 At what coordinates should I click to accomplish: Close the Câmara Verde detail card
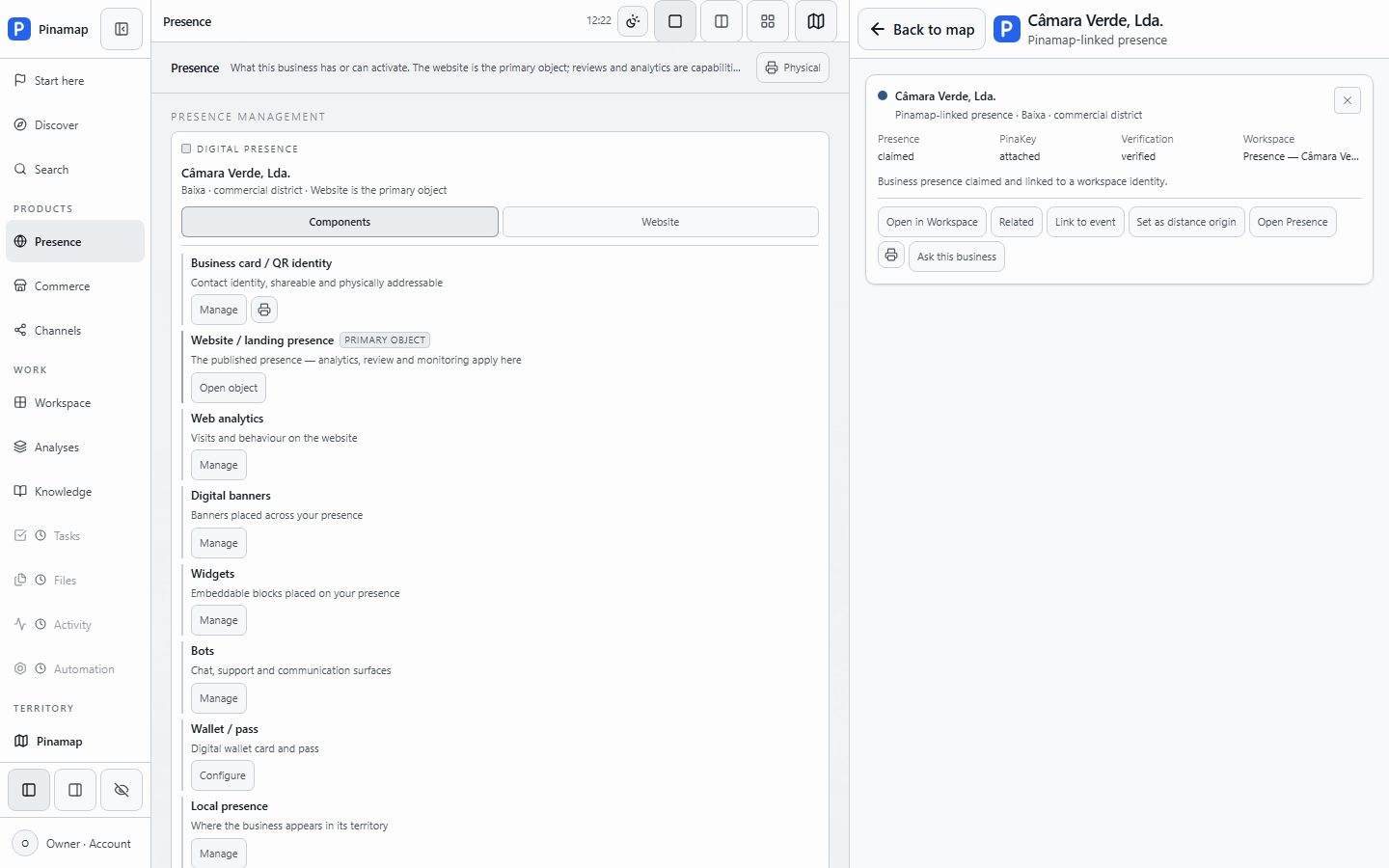pos(1348,100)
